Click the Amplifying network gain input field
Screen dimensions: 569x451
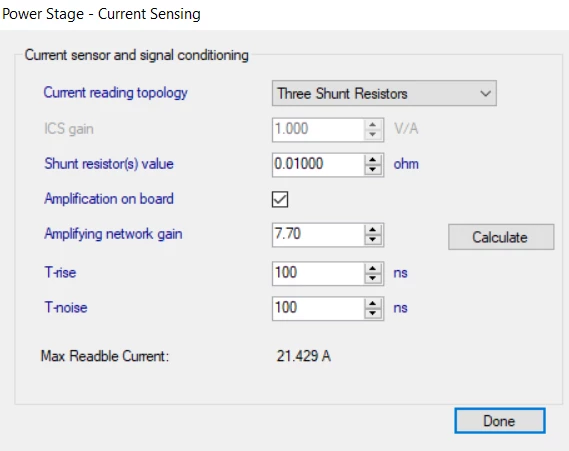pyautogui.click(x=318, y=235)
